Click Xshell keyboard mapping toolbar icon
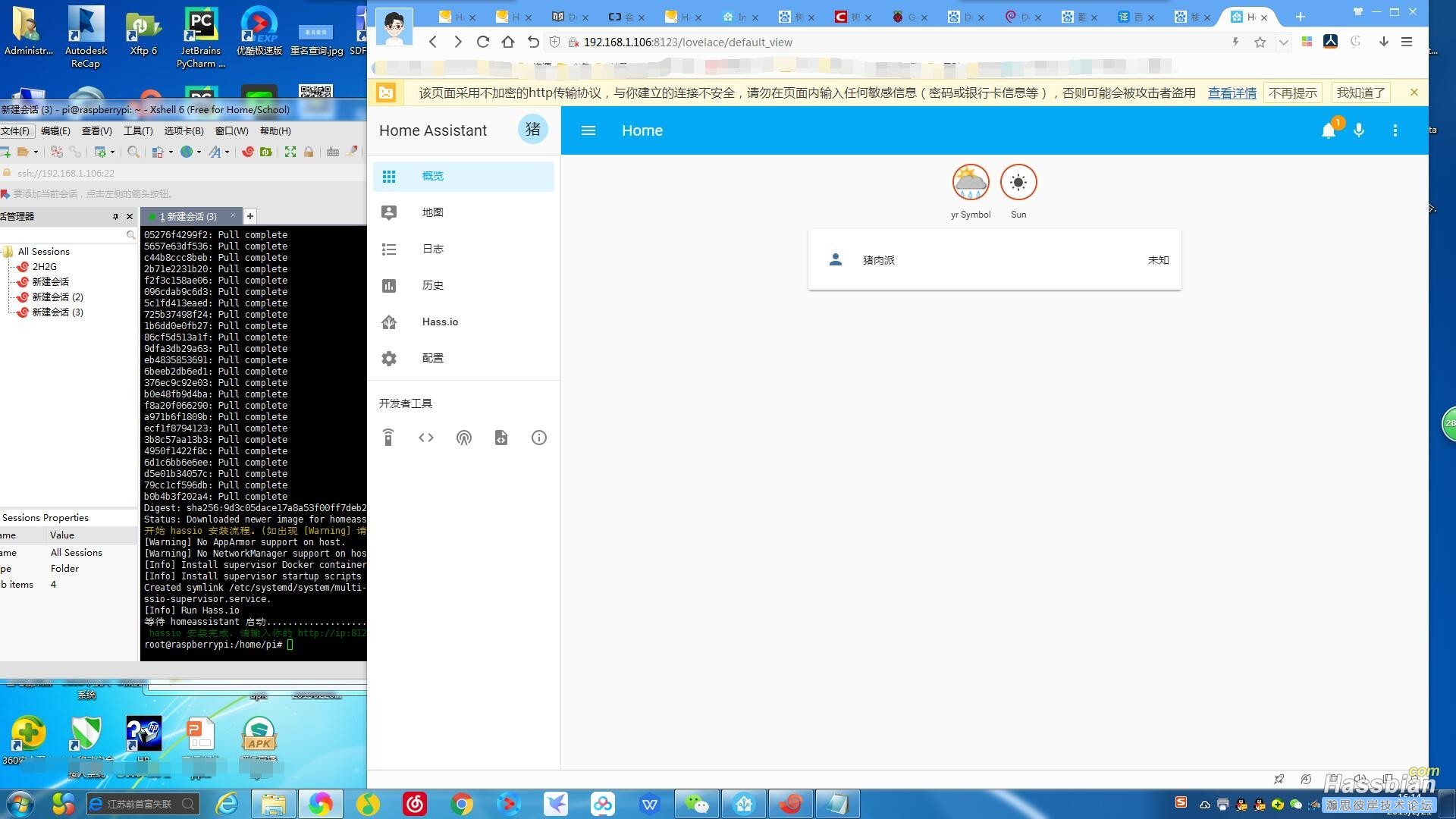The height and width of the screenshot is (819, 1456). (x=333, y=152)
